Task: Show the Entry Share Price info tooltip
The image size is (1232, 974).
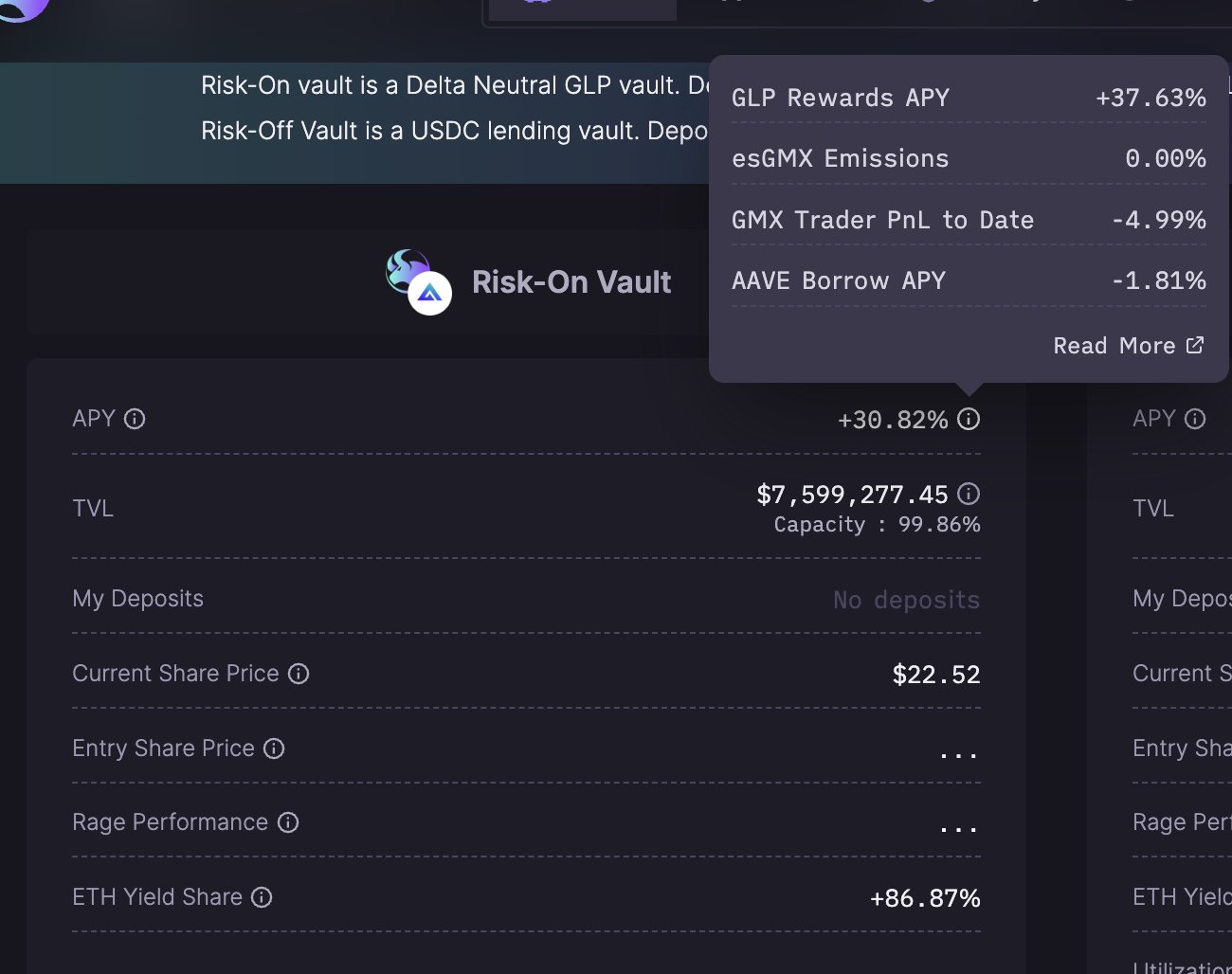Action: (274, 749)
